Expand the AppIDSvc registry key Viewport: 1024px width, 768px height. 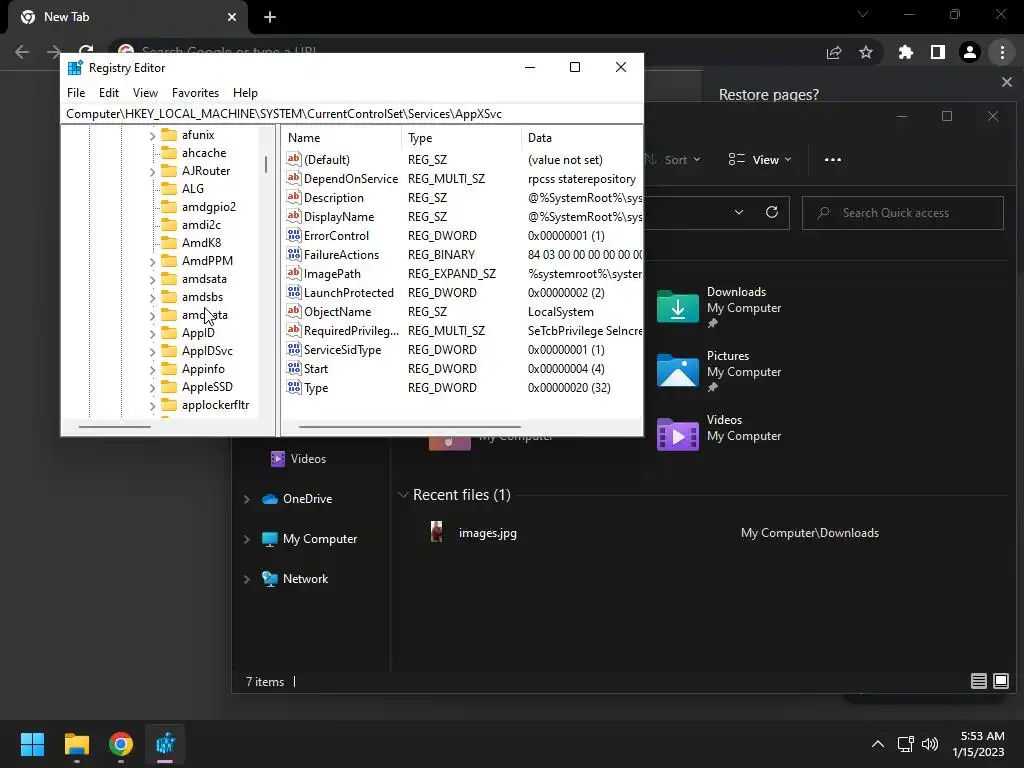(x=152, y=351)
